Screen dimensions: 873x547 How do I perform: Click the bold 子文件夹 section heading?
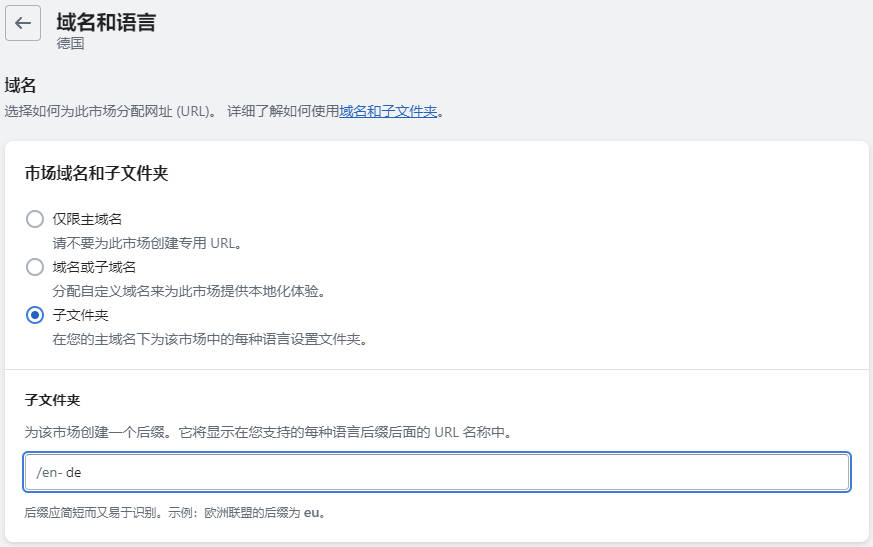52,400
